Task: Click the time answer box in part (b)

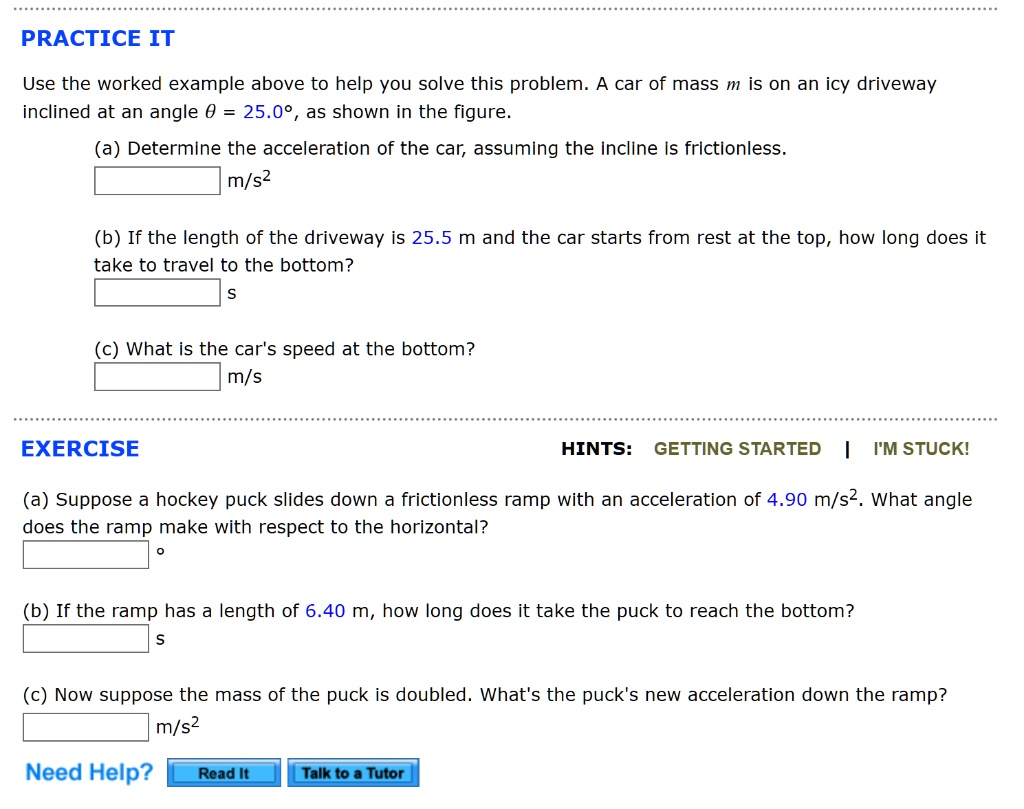Action: [x=156, y=292]
